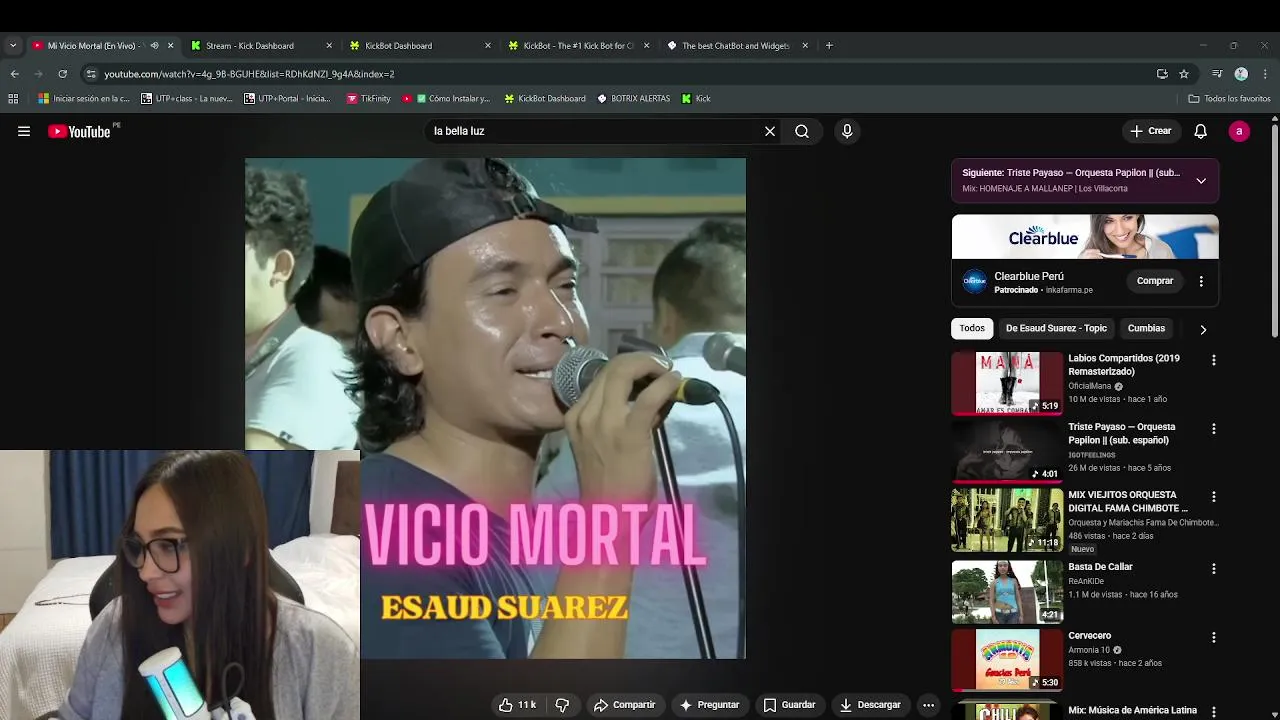Open Kick bookmark

click(696, 99)
